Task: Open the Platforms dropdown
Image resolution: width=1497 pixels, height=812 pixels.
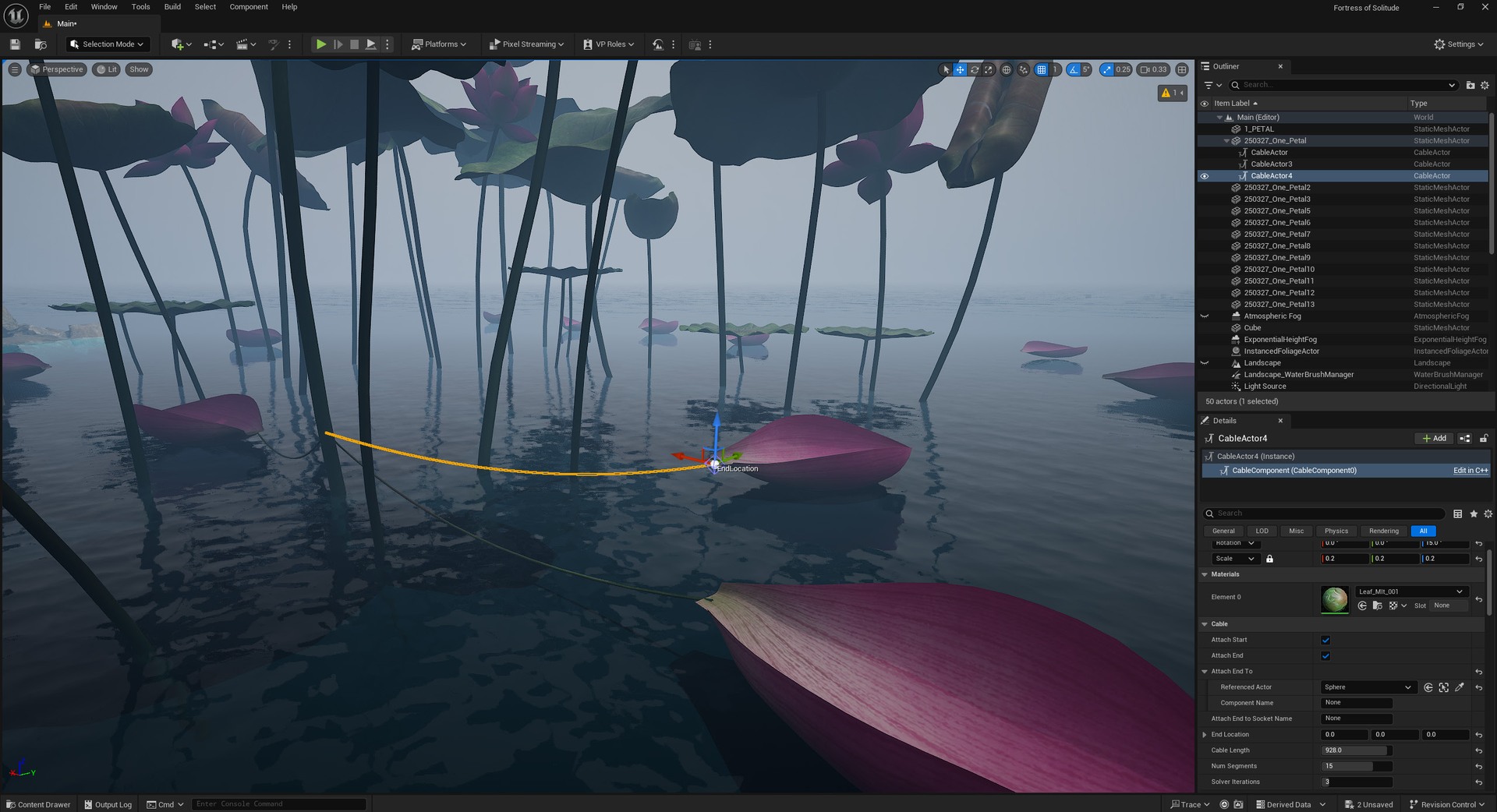Action: click(439, 44)
